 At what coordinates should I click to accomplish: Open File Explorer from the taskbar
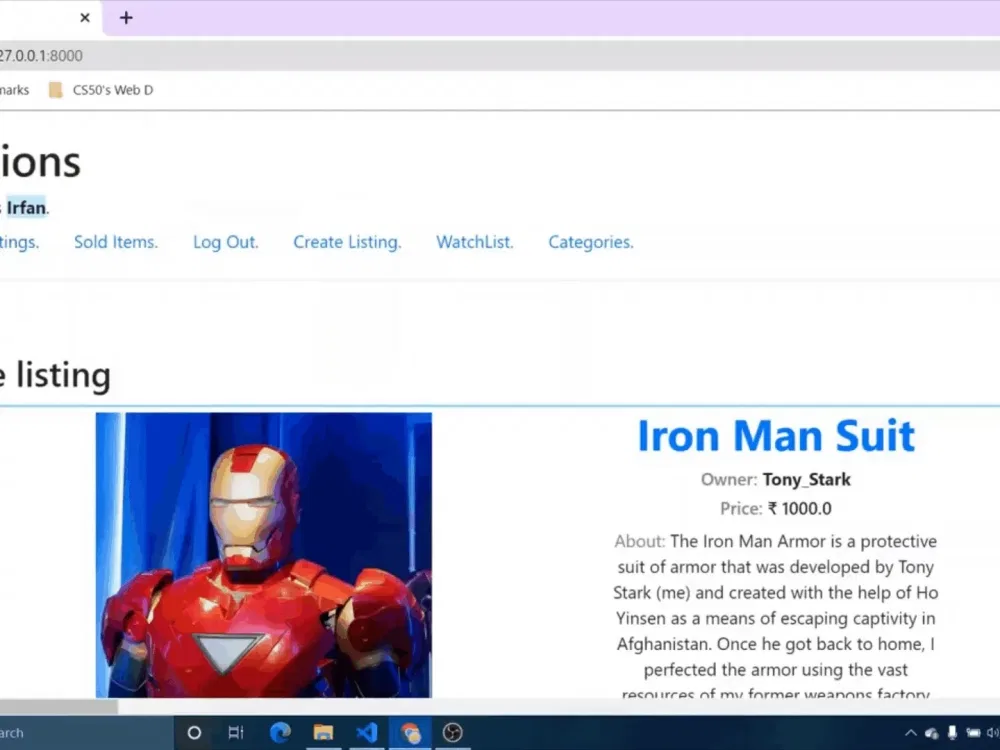(323, 733)
